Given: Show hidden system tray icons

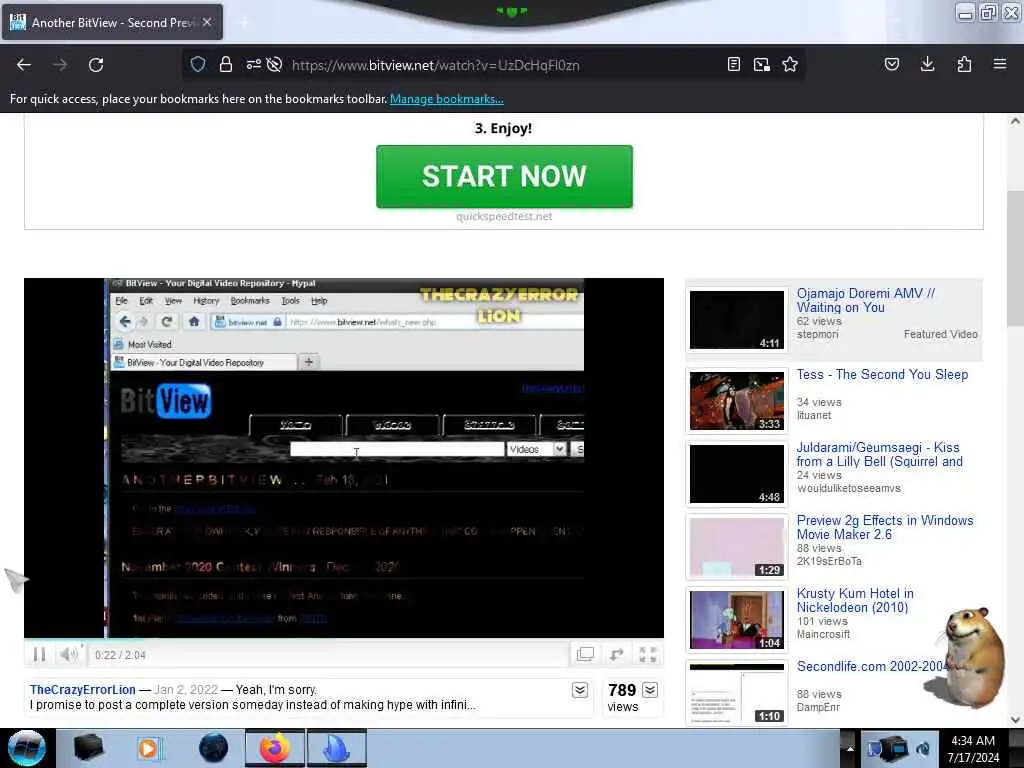Looking at the screenshot, I should tap(850, 748).
